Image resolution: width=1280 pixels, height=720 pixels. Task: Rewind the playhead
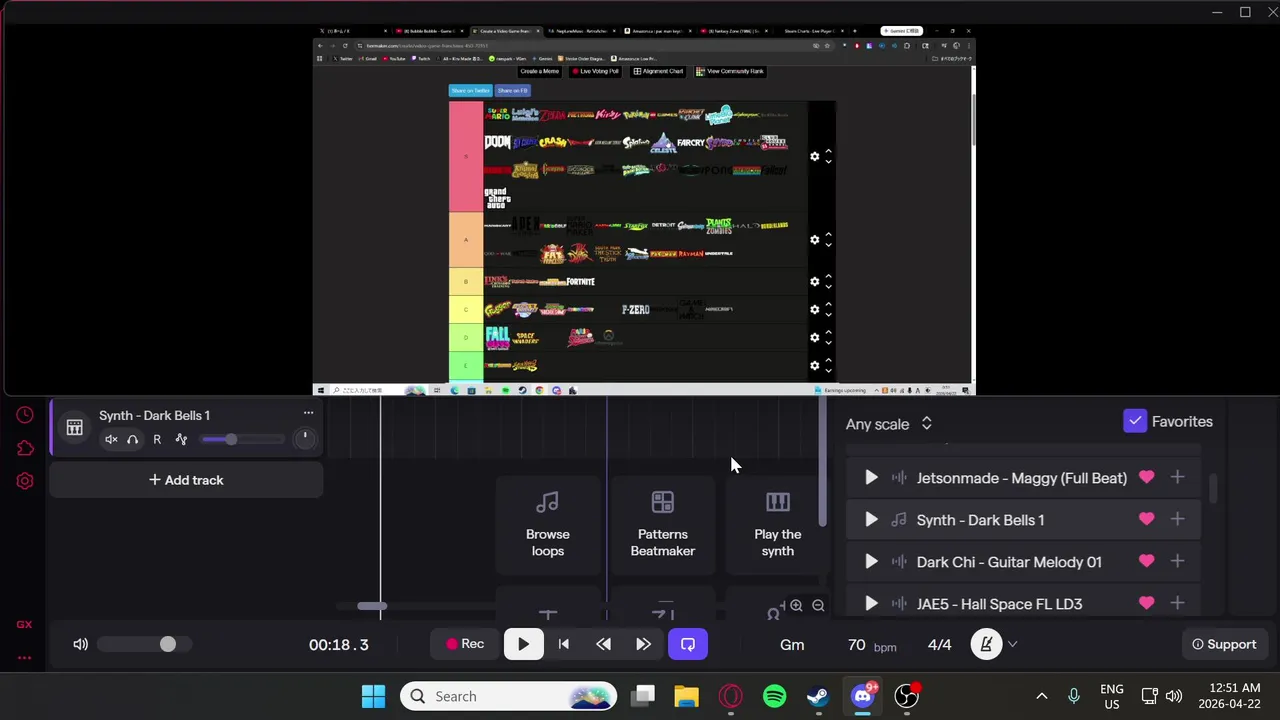[x=603, y=645]
